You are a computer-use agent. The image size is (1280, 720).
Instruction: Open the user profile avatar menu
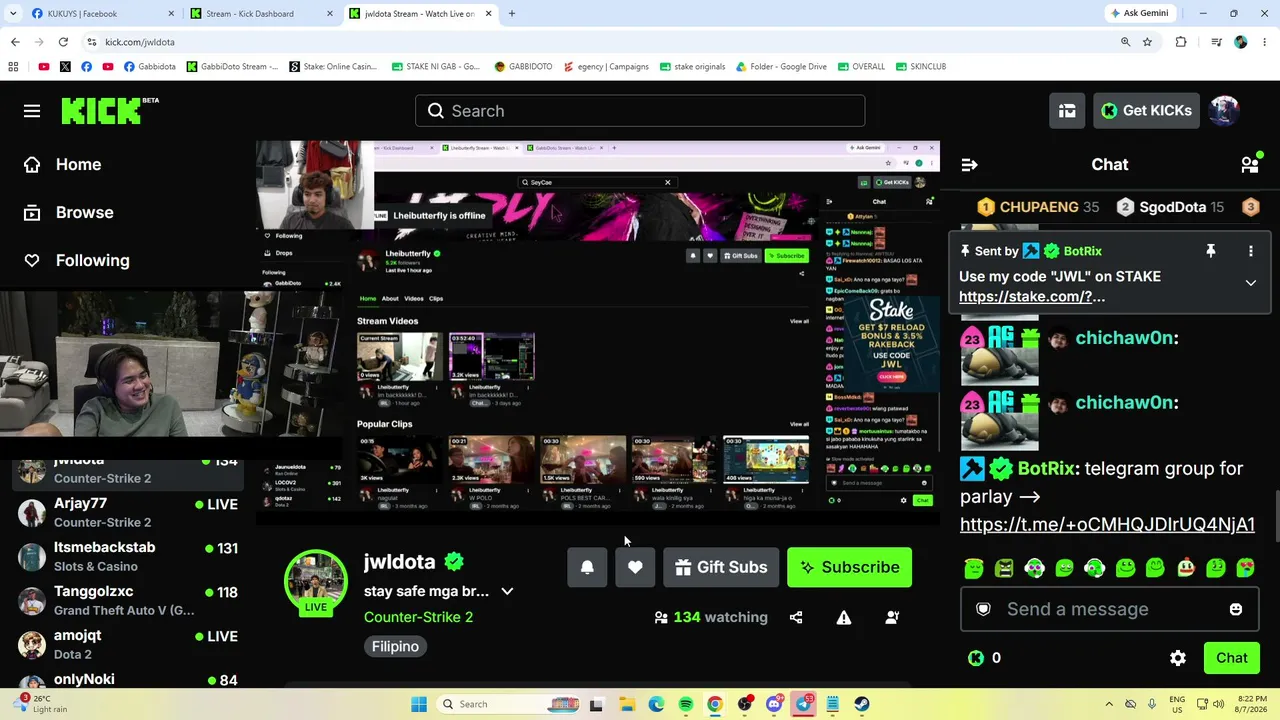click(x=1224, y=111)
